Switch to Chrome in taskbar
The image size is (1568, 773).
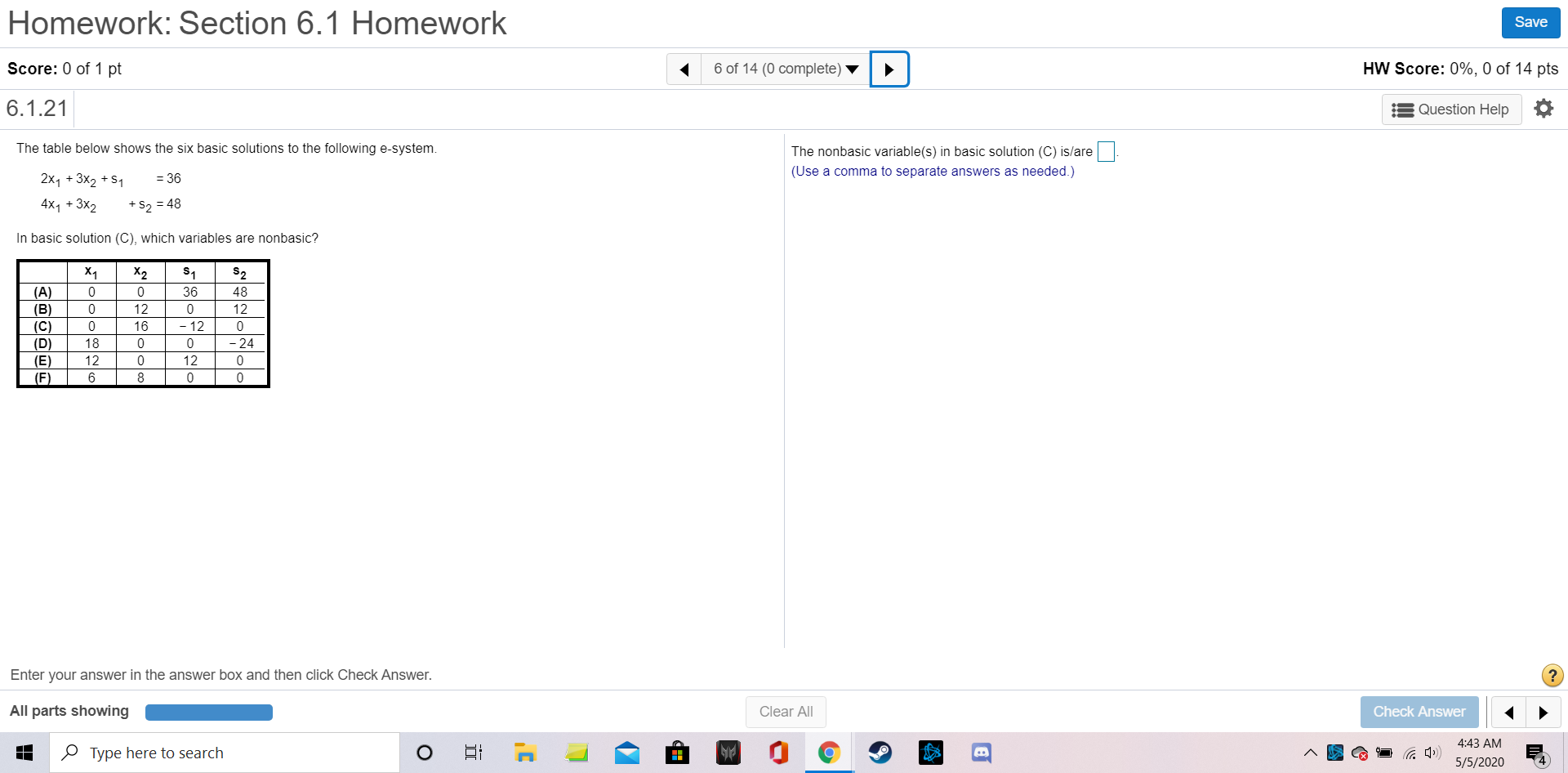(829, 753)
